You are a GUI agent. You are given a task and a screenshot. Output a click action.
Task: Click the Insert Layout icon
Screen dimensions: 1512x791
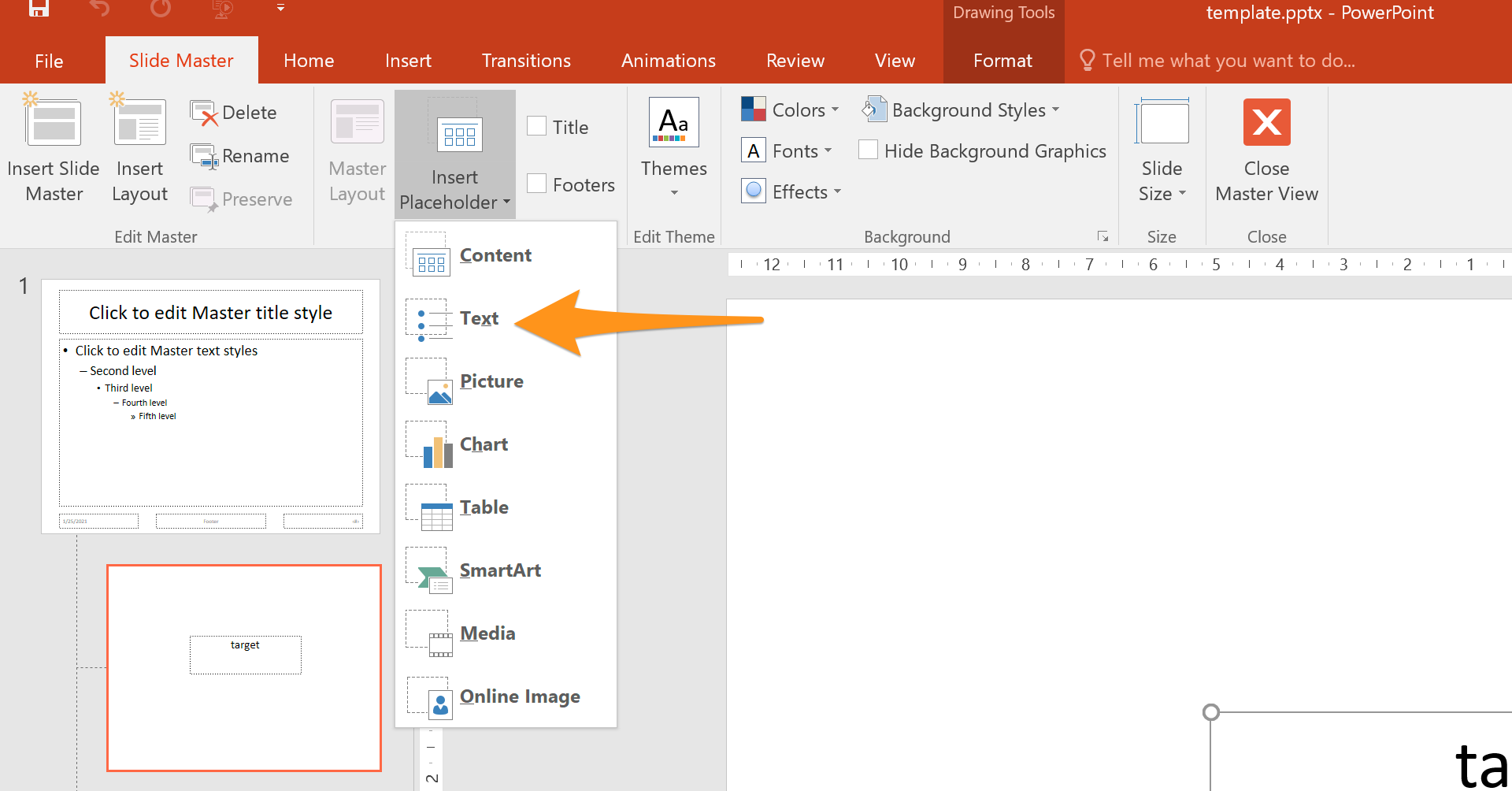pos(139,124)
